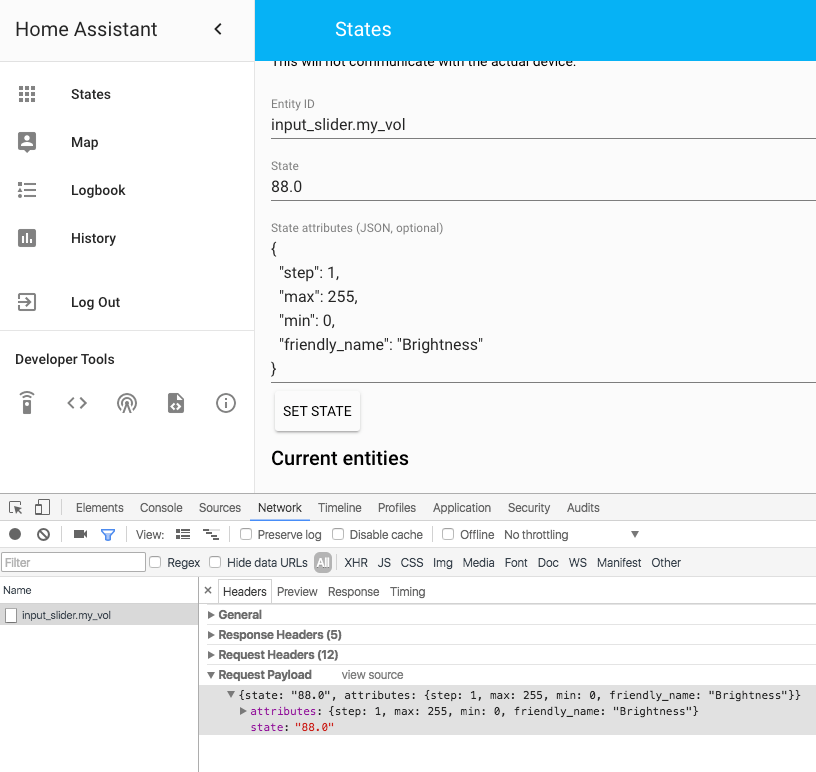Open the History sidebar chart icon
Viewport: 816px width, 772px height.
coord(27,238)
